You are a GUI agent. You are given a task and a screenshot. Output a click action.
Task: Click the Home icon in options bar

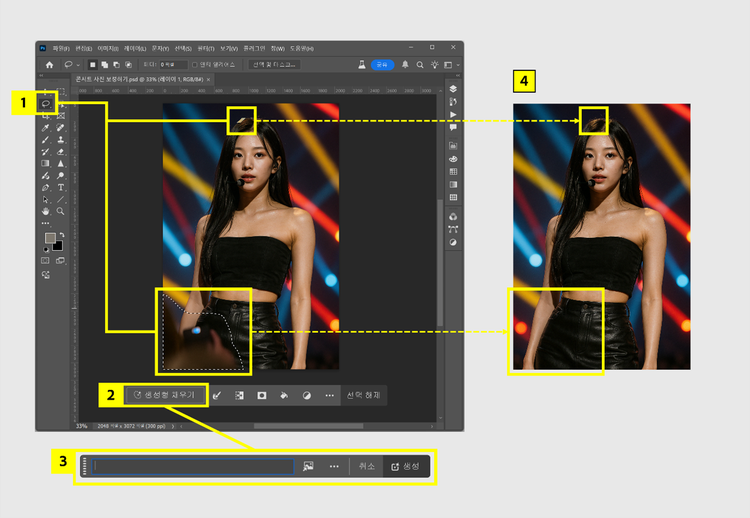point(49,65)
